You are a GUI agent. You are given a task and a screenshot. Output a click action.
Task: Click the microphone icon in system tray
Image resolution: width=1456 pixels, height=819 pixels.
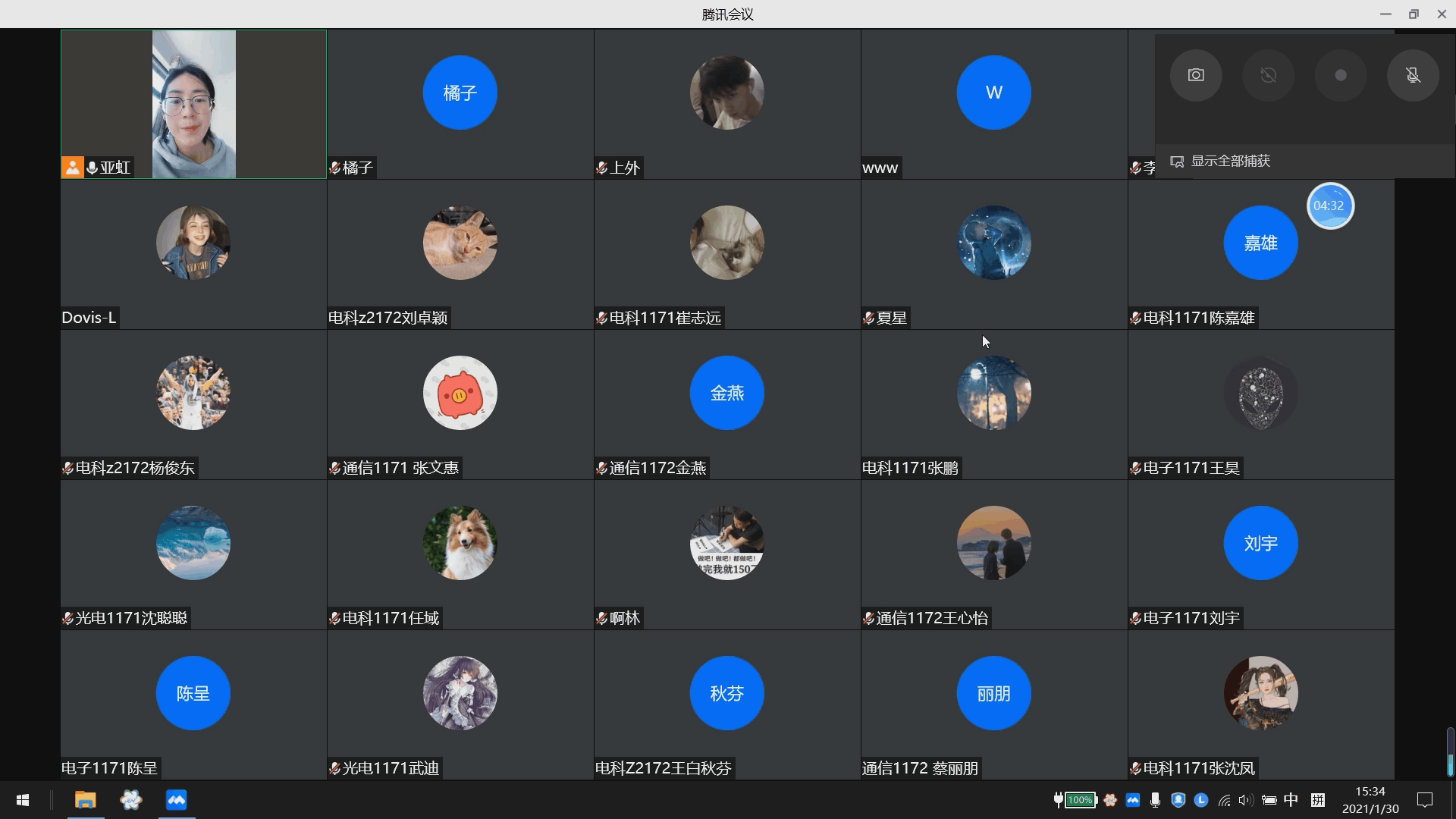1155,800
